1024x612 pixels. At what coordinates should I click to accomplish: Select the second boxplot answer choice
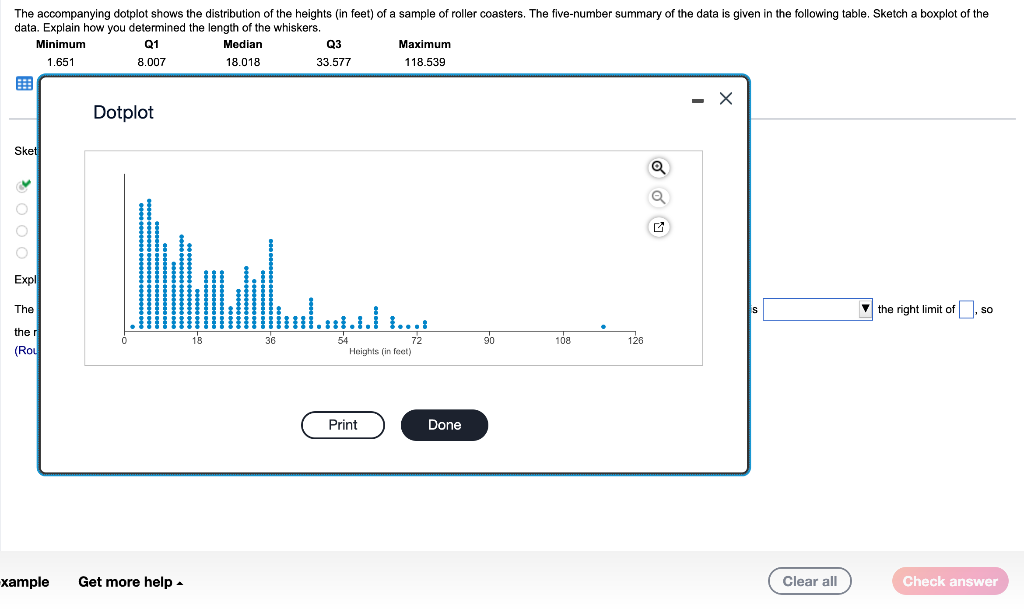pos(21,208)
